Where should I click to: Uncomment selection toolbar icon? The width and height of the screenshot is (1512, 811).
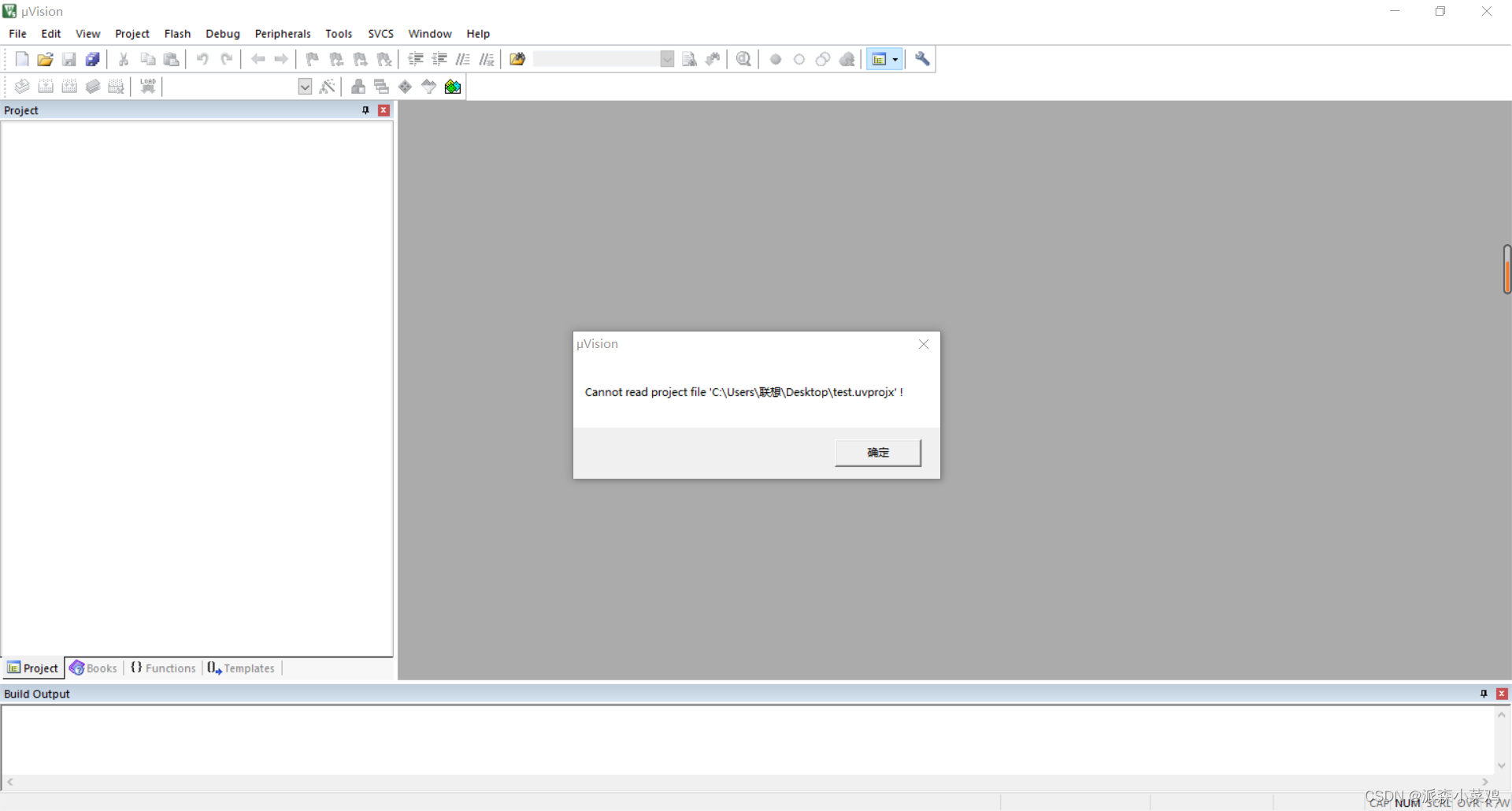click(487, 59)
